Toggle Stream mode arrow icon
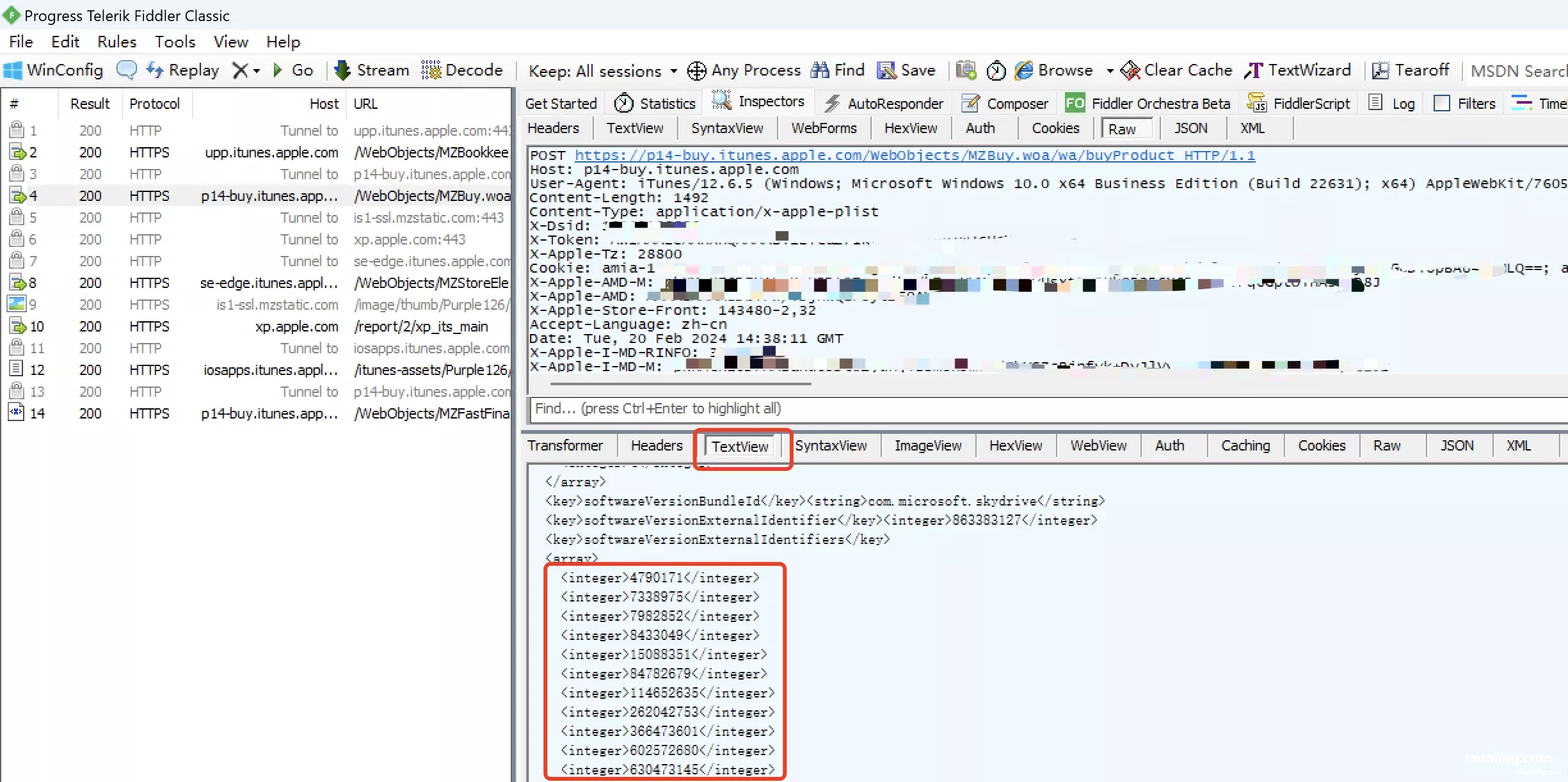Image resolution: width=1568 pixels, height=782 pixels. tap(342, 70)
